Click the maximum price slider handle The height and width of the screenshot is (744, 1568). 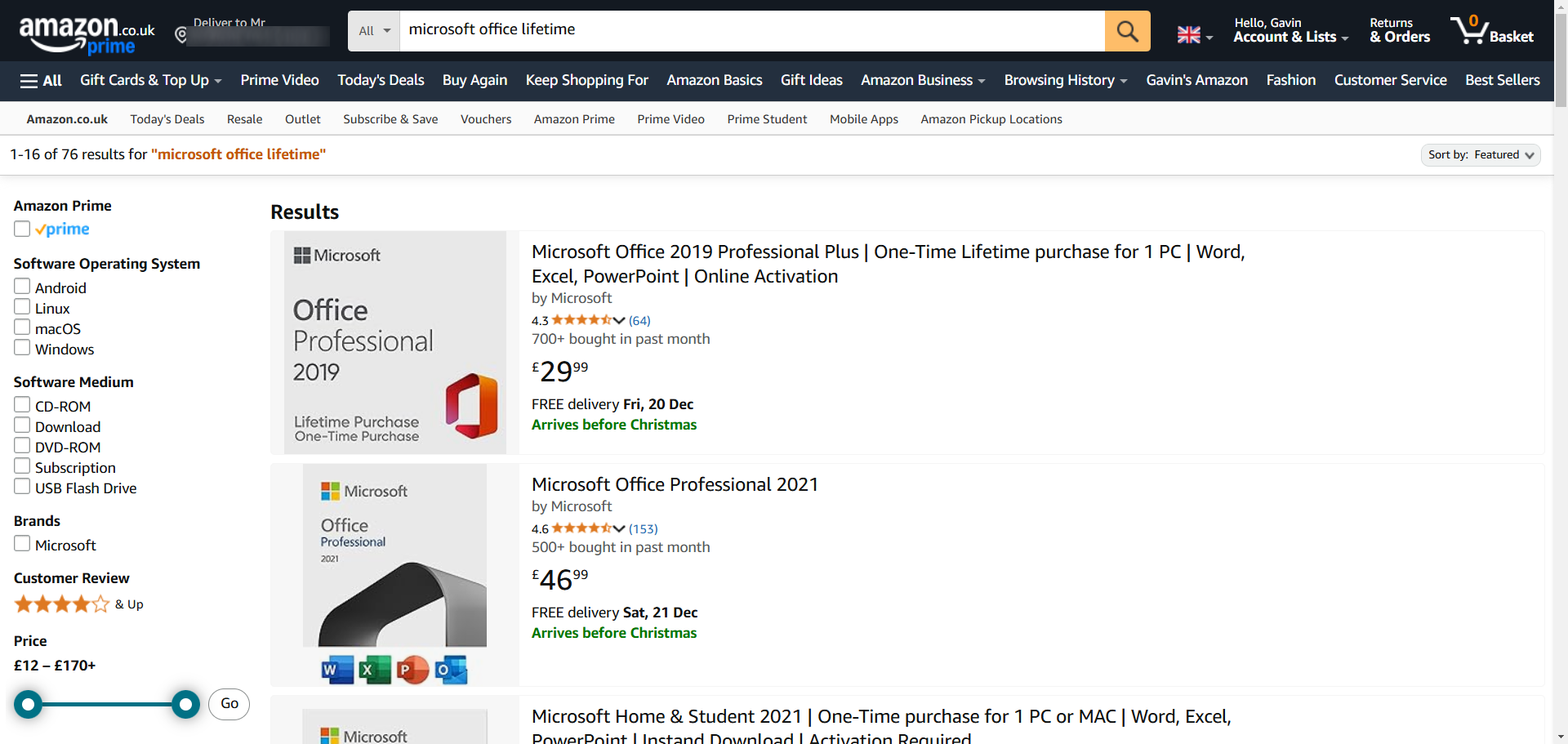185,704
